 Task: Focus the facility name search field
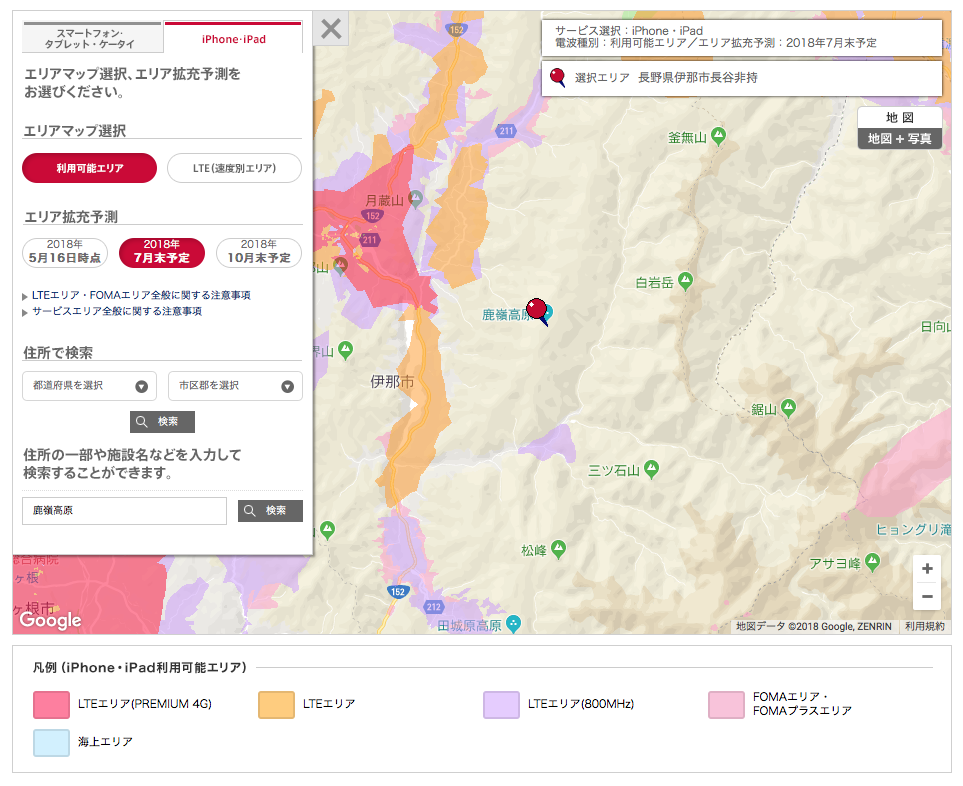click(x=125, y=511)
